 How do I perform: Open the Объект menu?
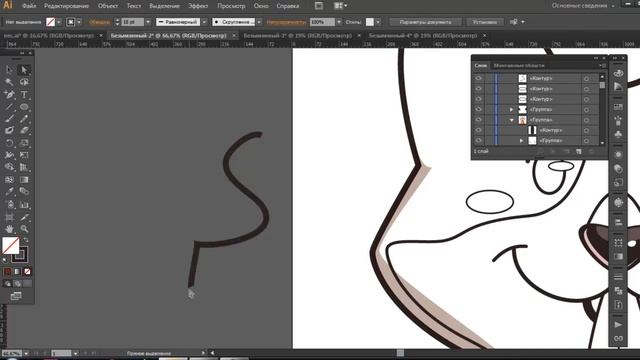(108, 6)
